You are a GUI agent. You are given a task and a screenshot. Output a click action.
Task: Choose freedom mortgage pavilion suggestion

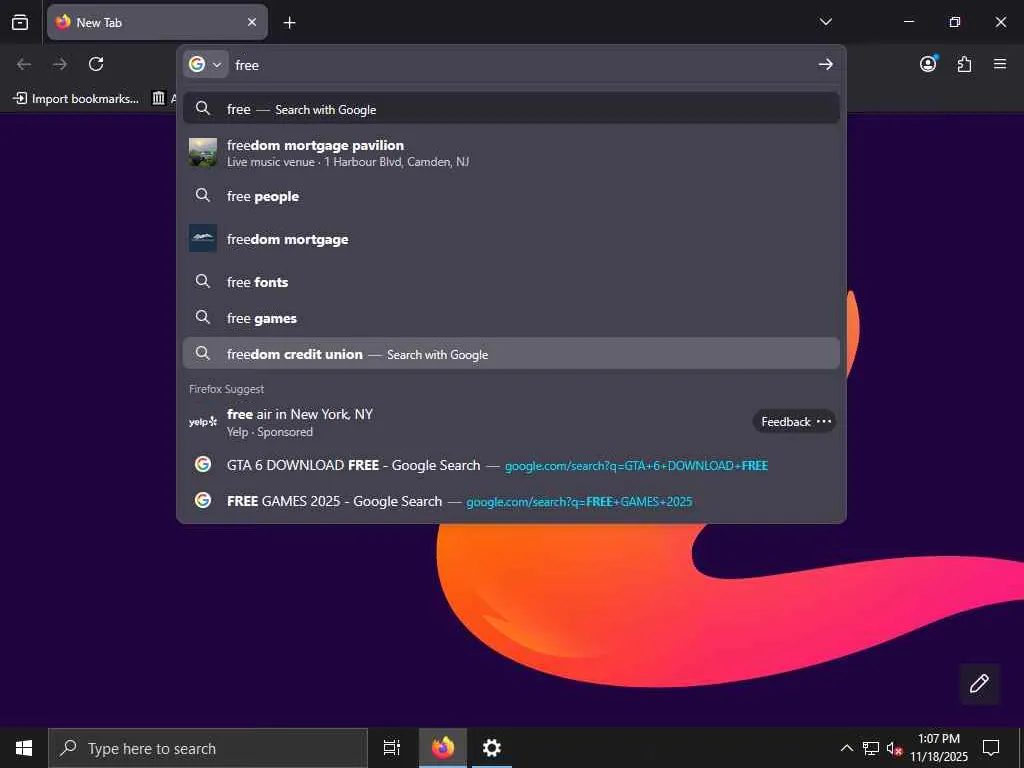(511, 153)
